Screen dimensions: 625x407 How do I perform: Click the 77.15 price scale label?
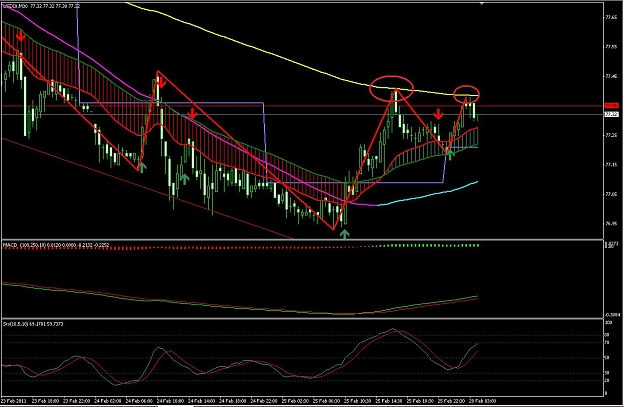[611, 165]
